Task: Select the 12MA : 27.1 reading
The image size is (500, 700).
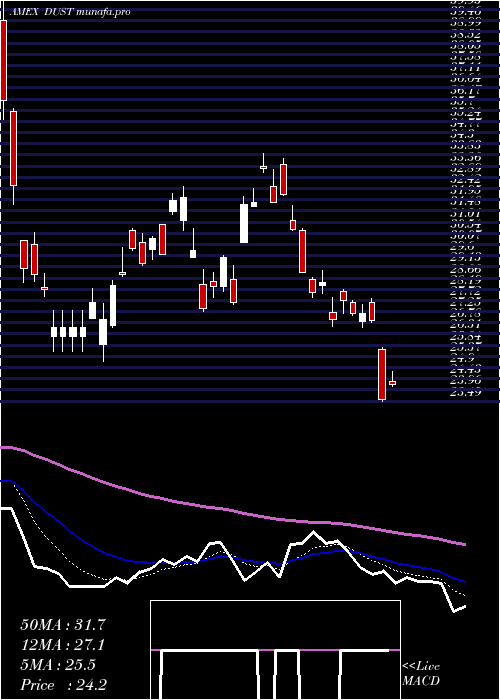Action: coord(63,645)
